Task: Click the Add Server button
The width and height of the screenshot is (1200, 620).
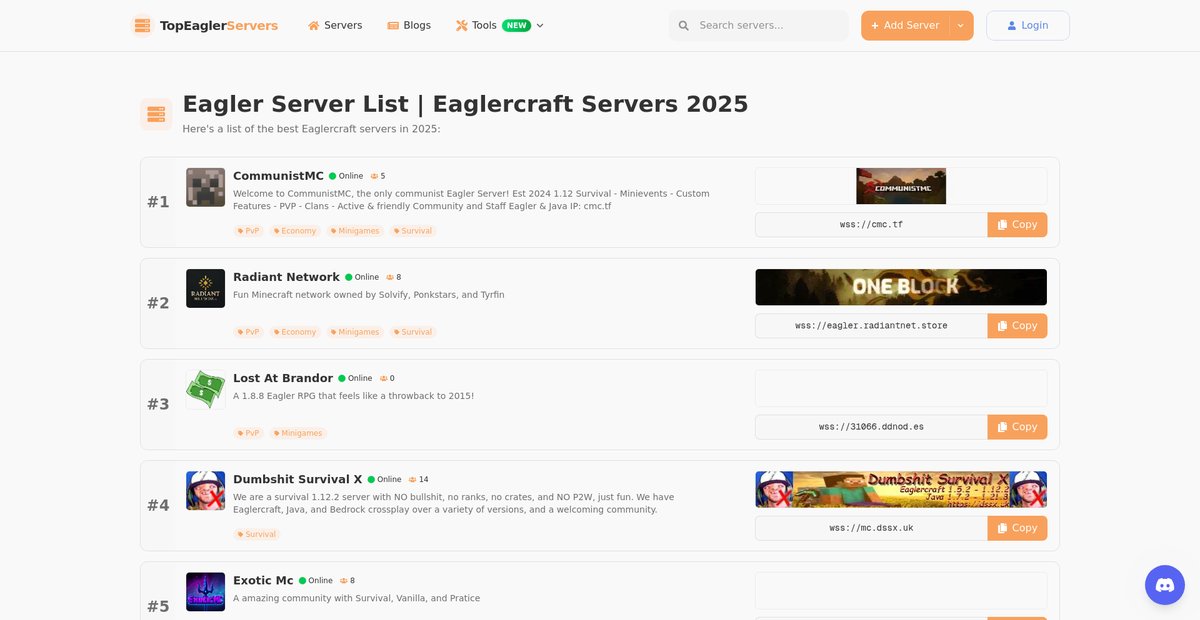Action: pyautogui.click(x=905, y=26)
